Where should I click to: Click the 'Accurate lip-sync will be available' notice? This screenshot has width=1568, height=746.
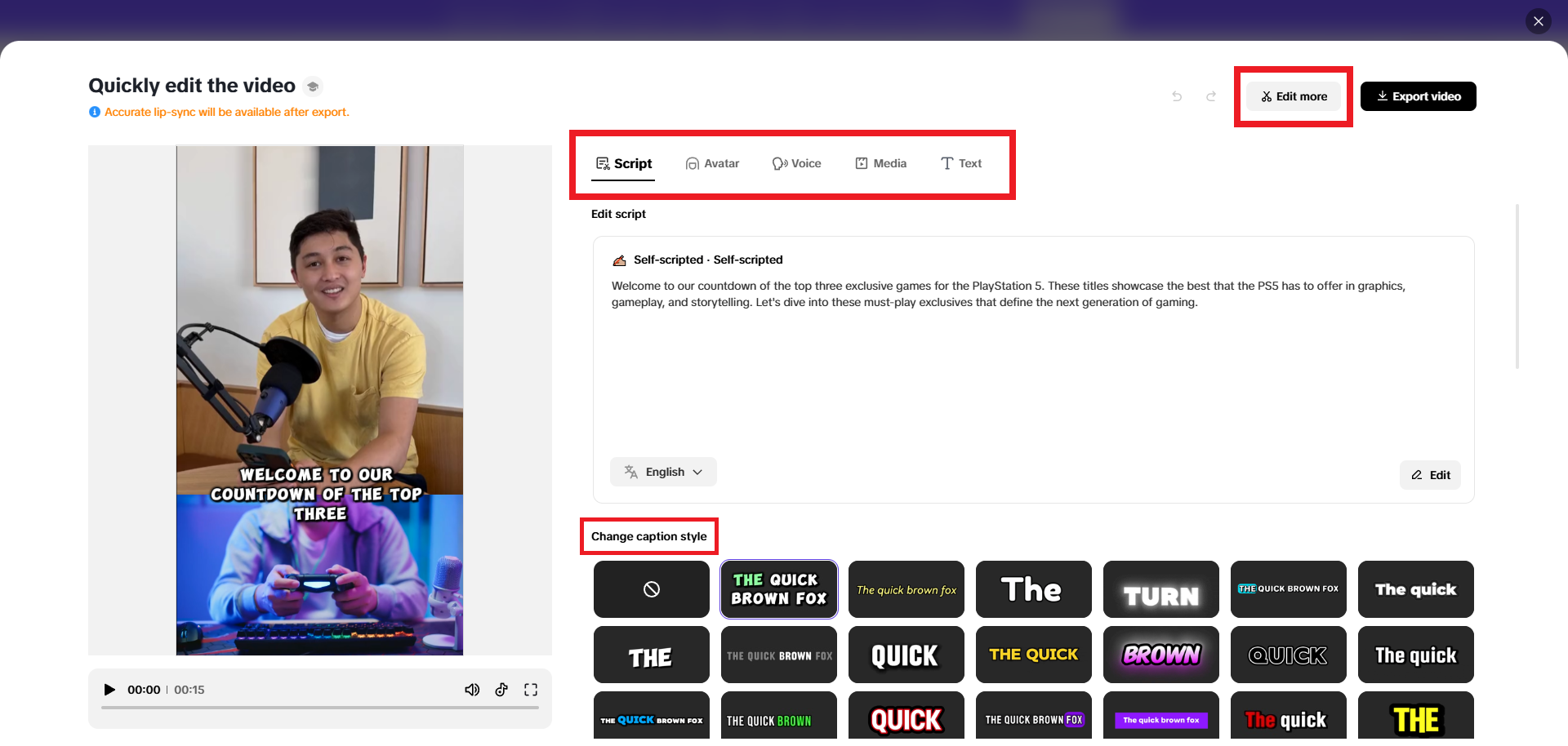227,112
